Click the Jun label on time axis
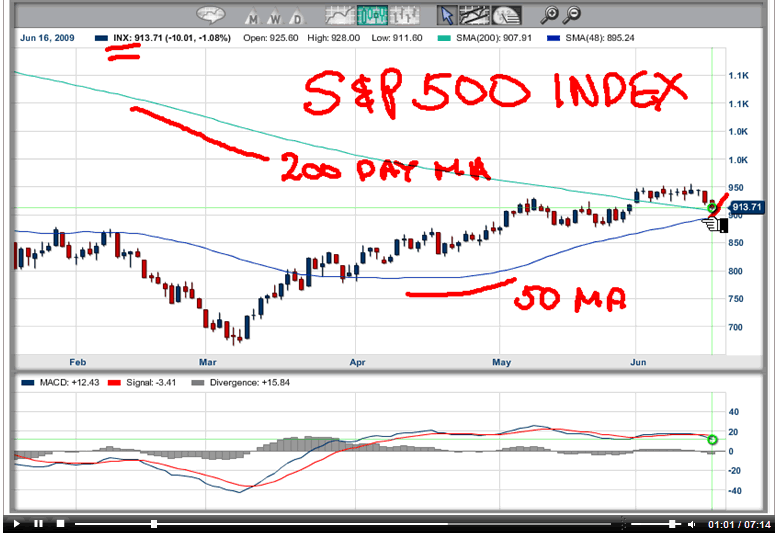The image size is (779, 537). [x=638, y=362]
